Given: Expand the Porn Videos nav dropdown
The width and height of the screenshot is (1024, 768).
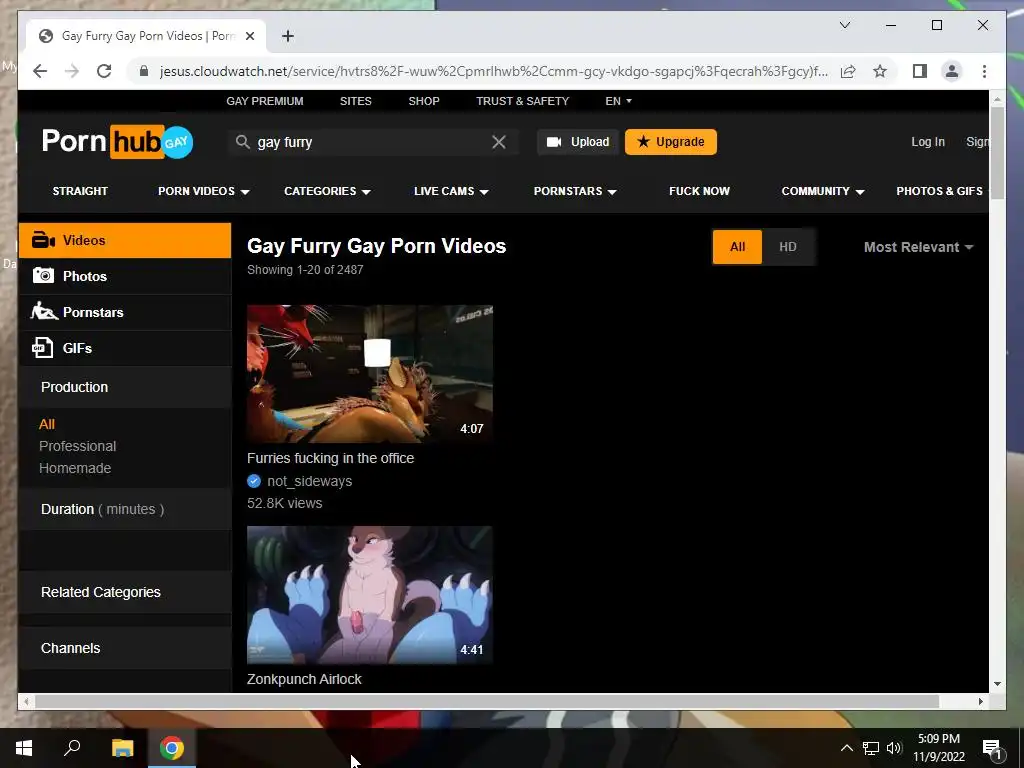Looking at the screenshot, I should tap(204, 191).
